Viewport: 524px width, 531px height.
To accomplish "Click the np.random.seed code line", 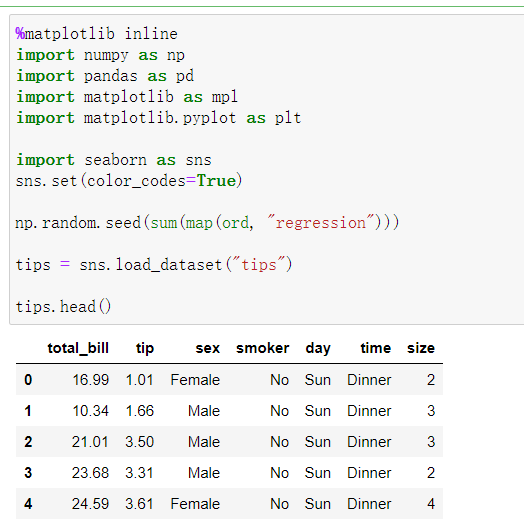I will point(207,223).
